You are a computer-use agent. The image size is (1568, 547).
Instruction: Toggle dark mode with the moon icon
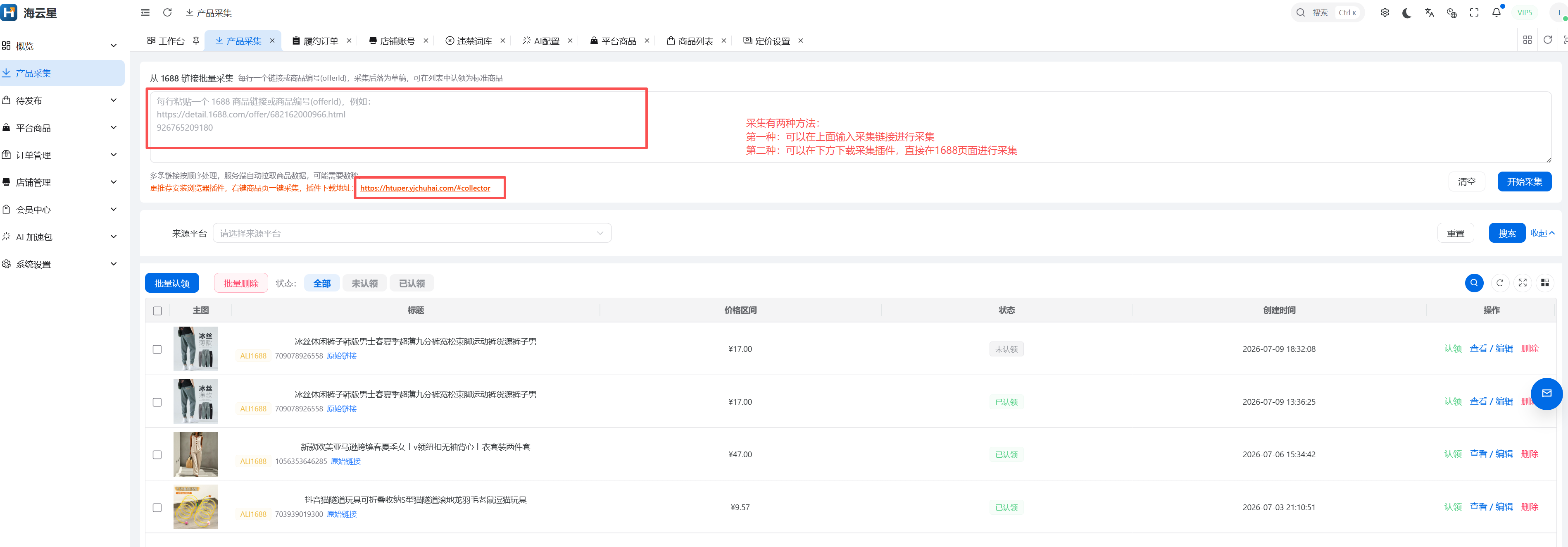pyautogui.click(x=1407, y=12)
